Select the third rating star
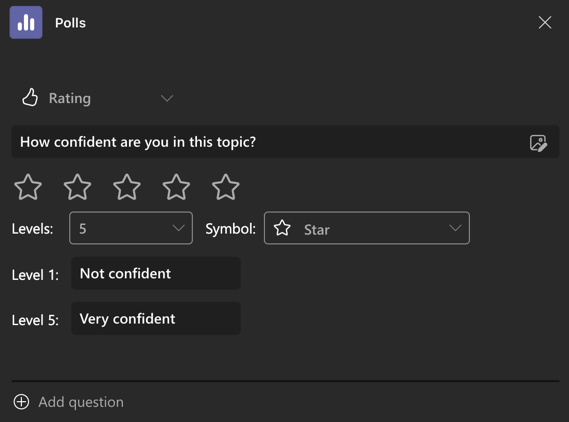This screenshot has height=422, width=569. 127,187
